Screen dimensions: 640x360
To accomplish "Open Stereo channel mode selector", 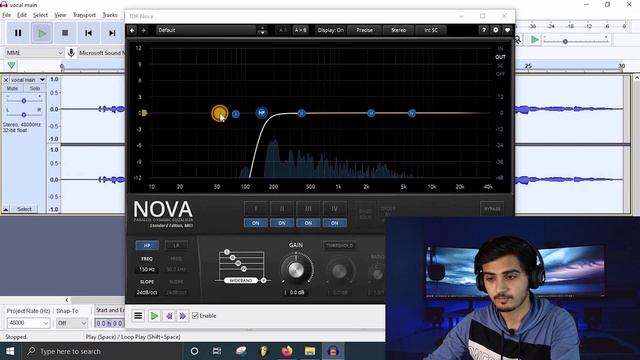I will point(398,30).
